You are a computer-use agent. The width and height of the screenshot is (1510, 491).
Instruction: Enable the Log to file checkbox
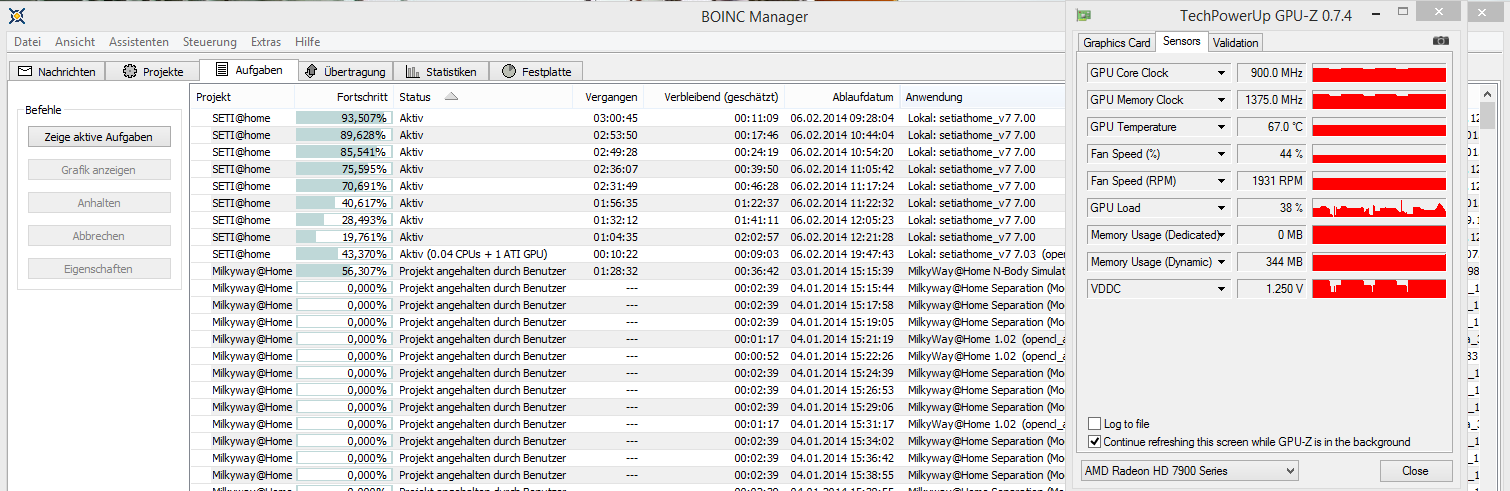pos(1095,424)
